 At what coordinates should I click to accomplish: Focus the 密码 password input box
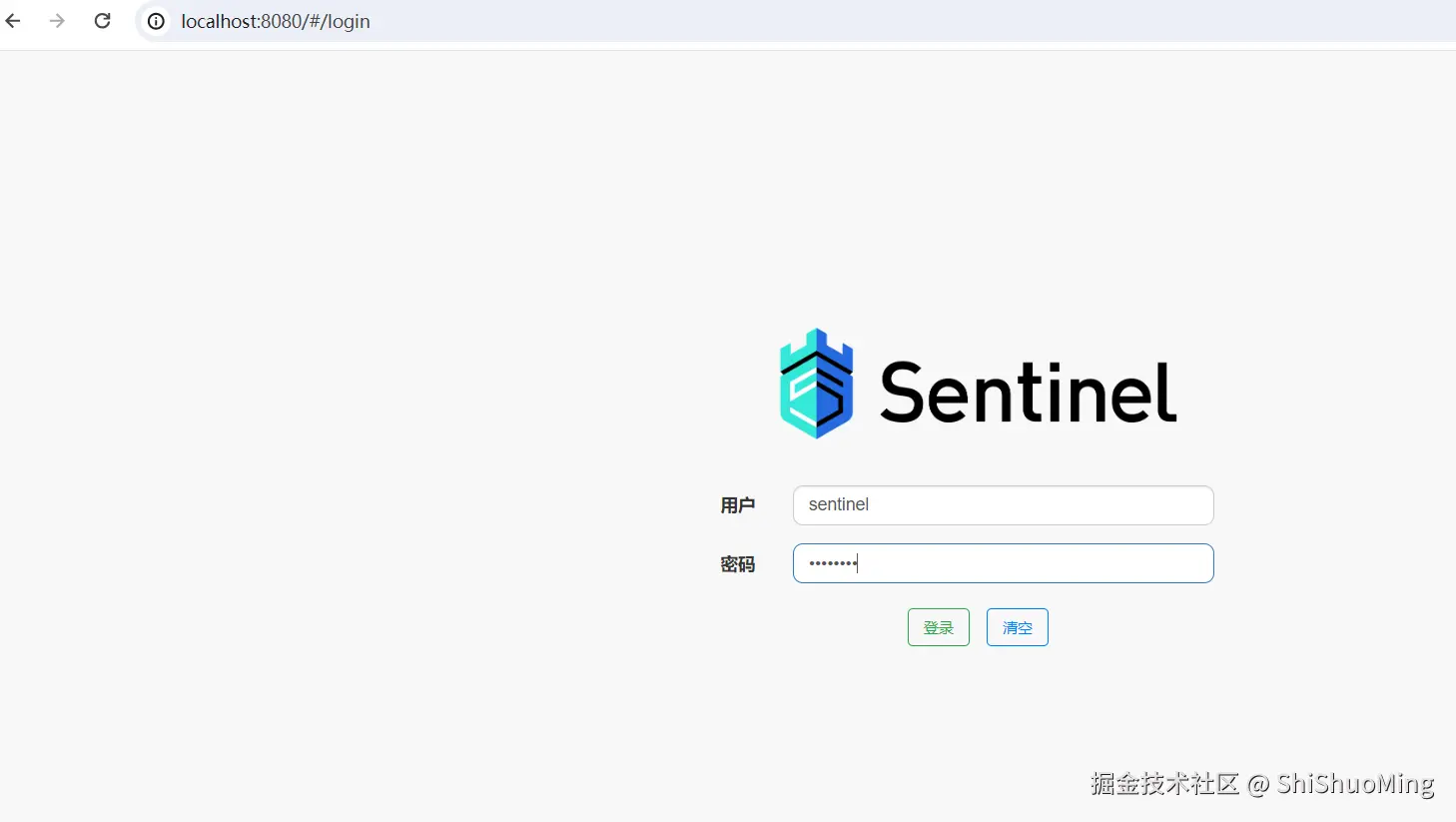1003,563
